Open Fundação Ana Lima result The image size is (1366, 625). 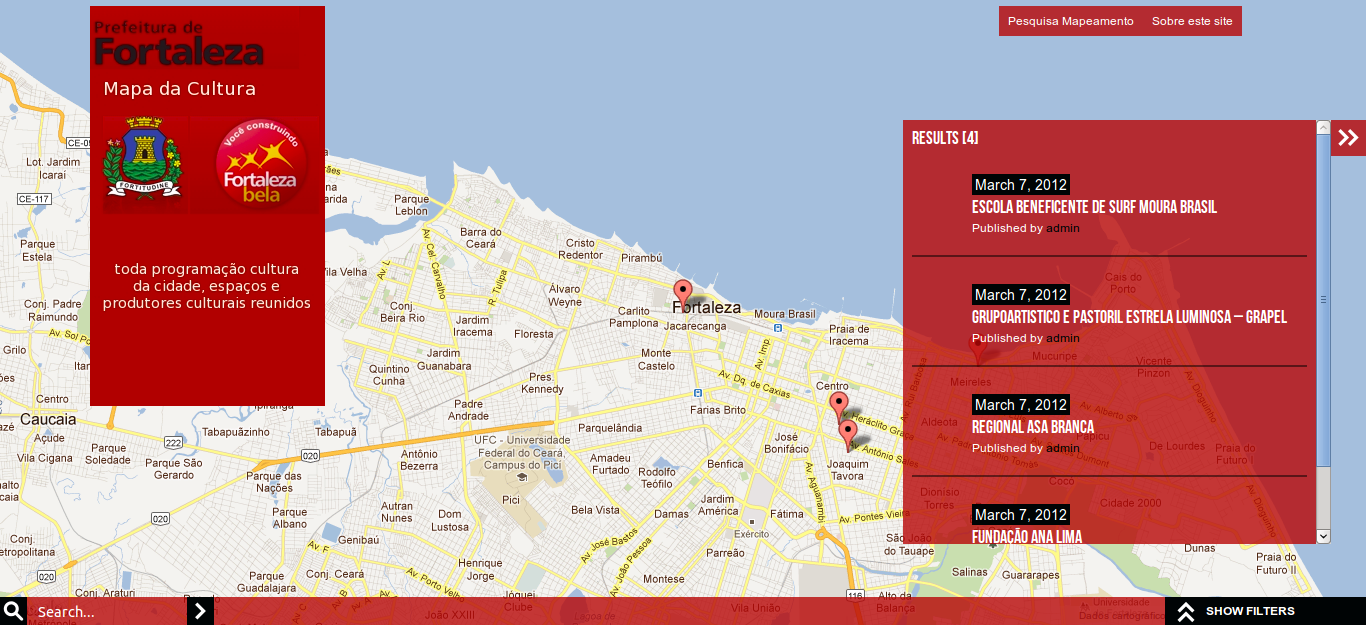point(1027,536)
